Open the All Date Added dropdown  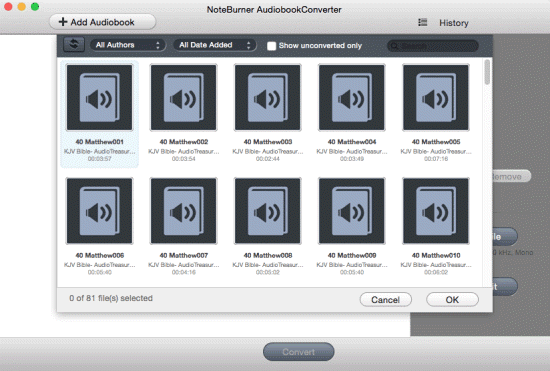click(215, 45)
